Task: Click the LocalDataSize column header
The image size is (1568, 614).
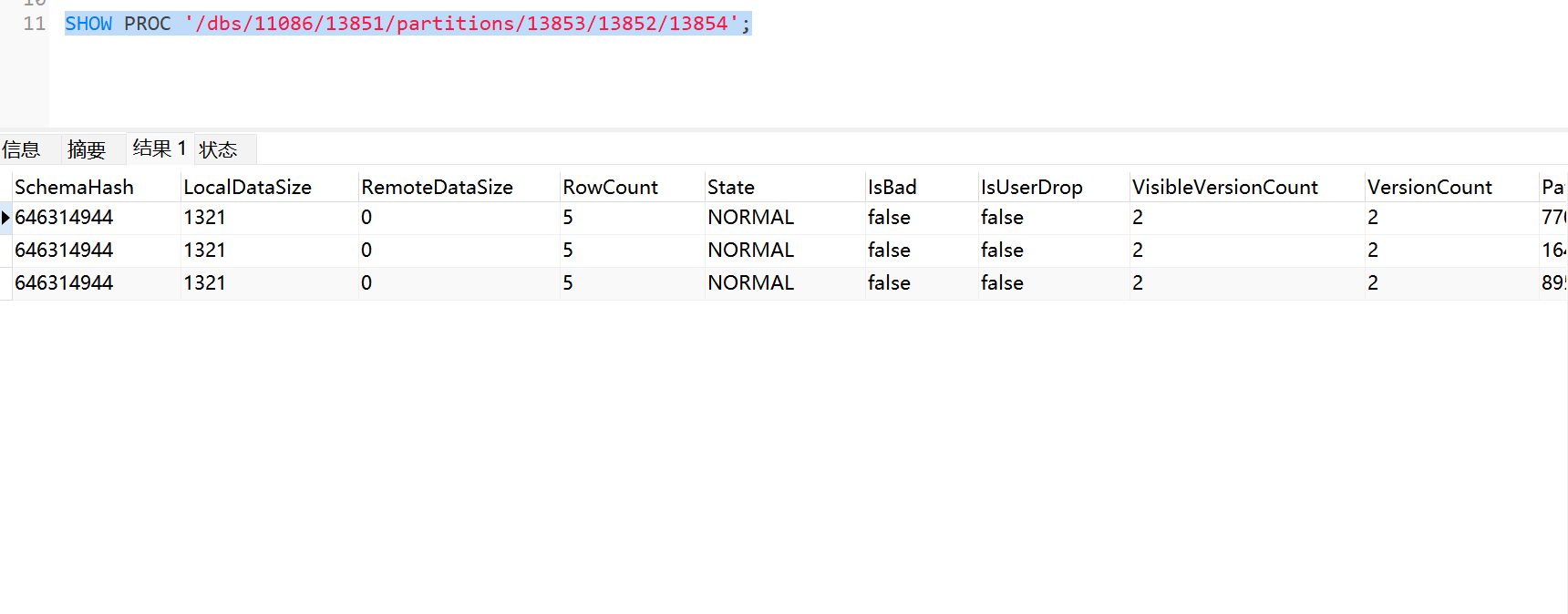Action: pyautogui.click(x=248, y=187)
